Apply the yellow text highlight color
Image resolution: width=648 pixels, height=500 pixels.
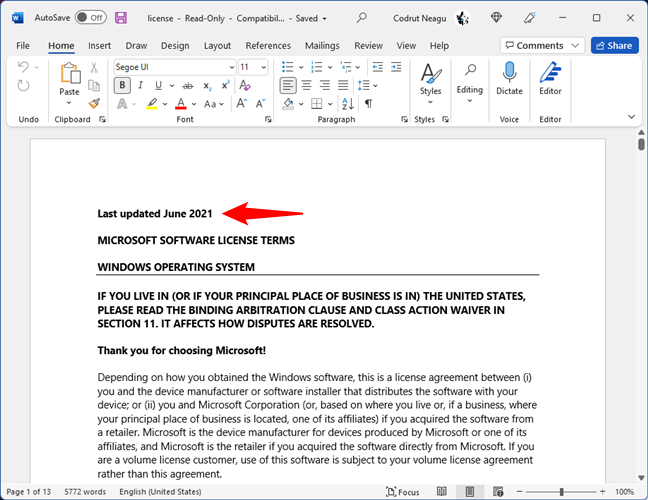pyautogui.click(x=152, y=103)
